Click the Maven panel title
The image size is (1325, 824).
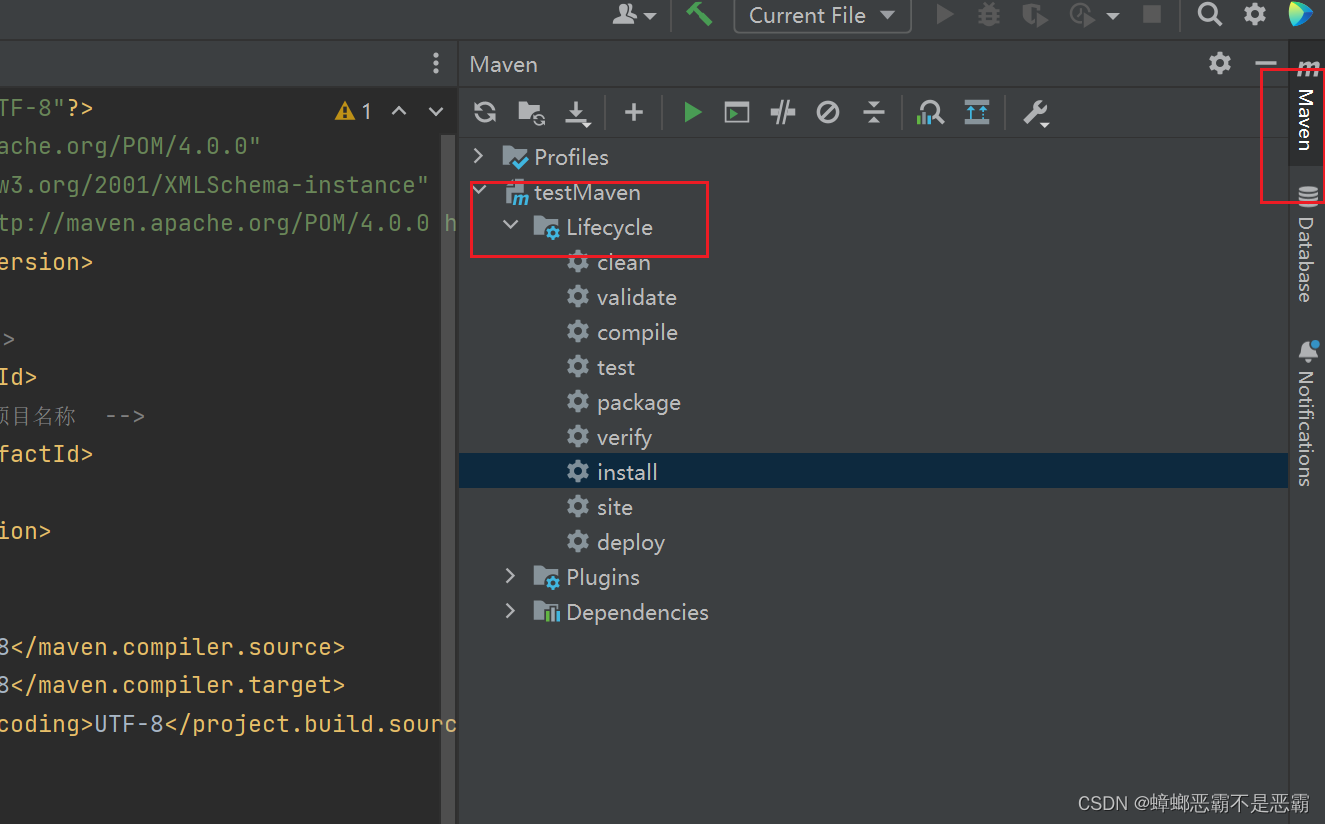[x=504, y=64]
